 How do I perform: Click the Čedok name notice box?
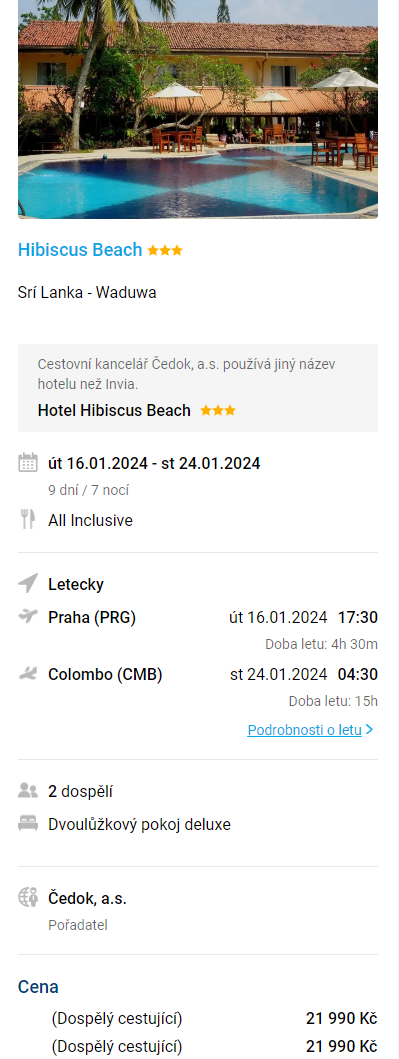[x=198, y=388]
